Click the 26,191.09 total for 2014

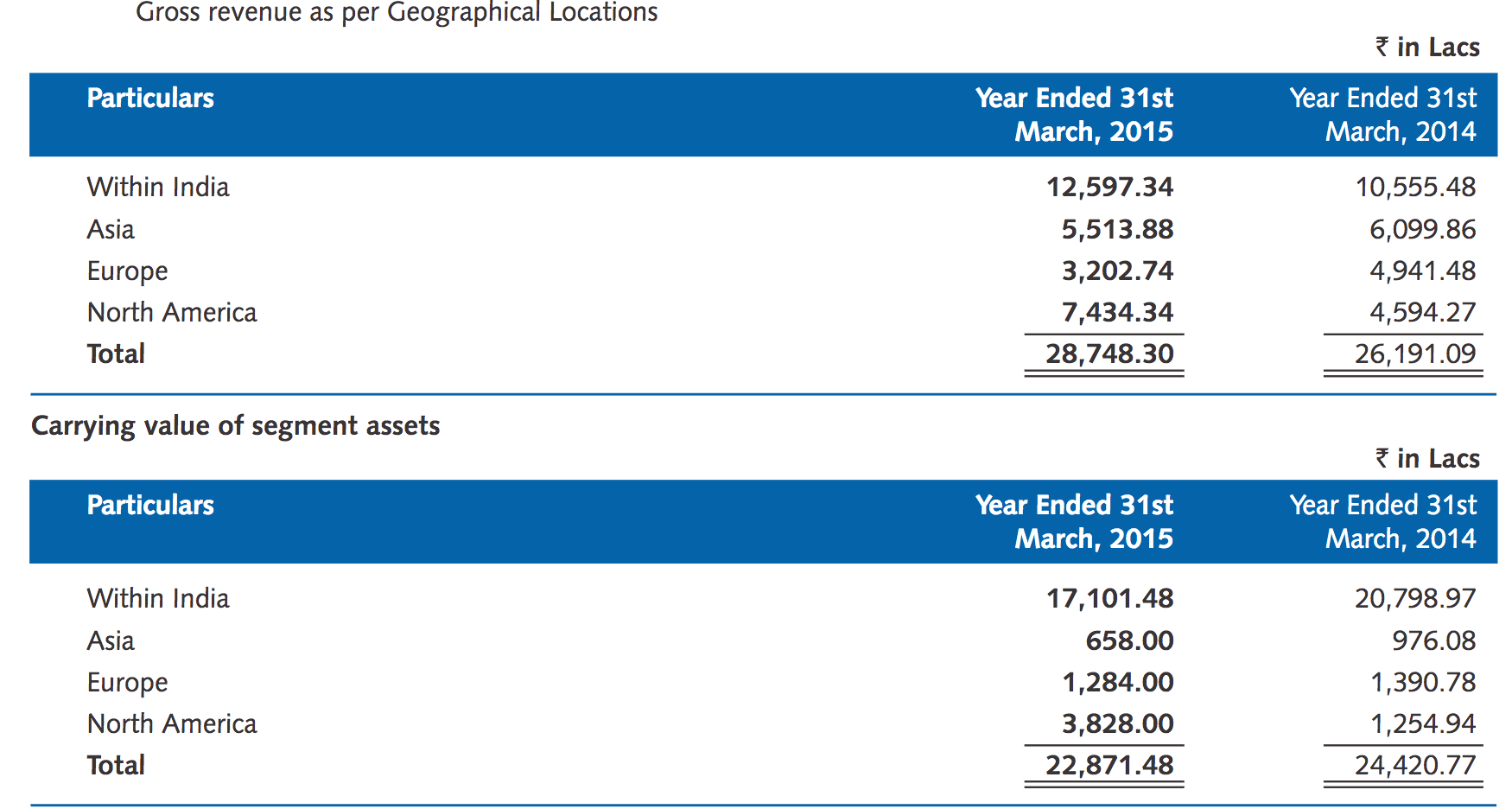point(1415,354)
